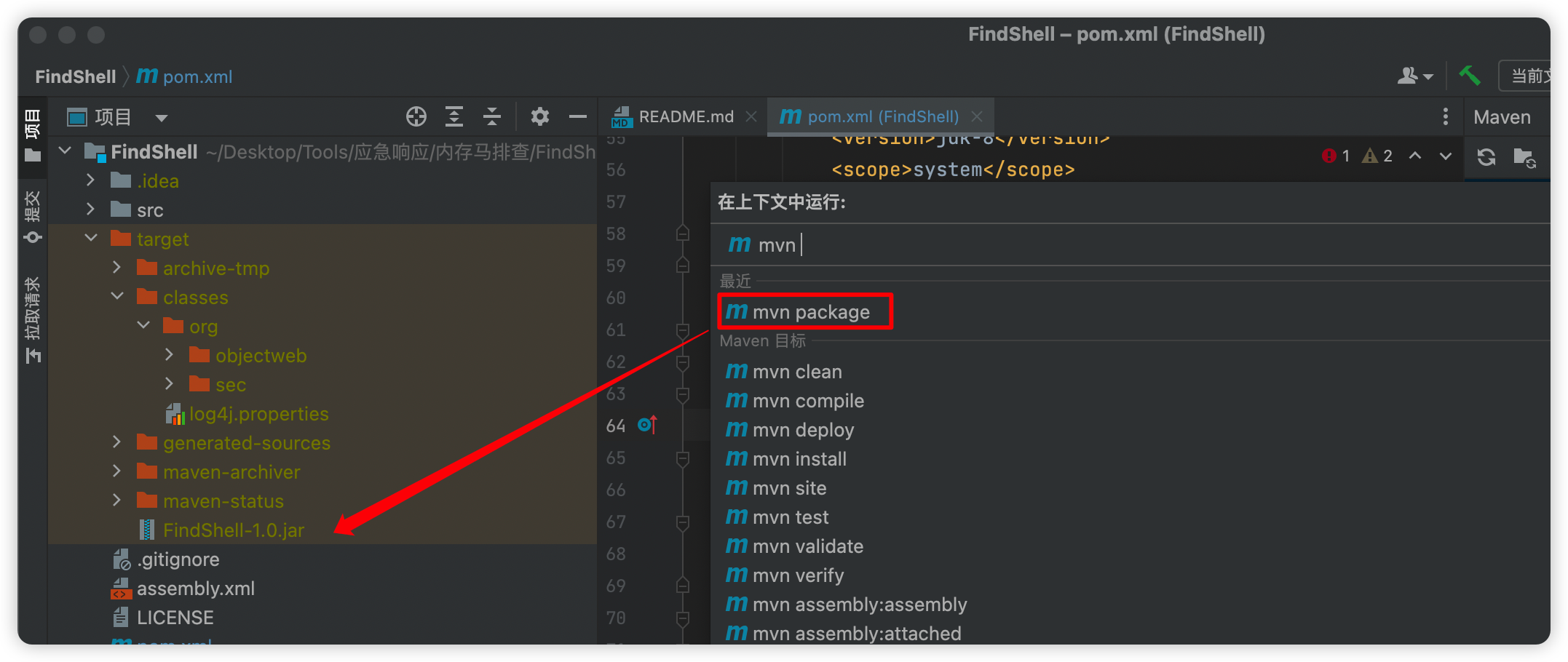This screenshot has width=1568, height=662.
Task: Go to next highlighted error arrow
Action: [x=1446, y=156]
